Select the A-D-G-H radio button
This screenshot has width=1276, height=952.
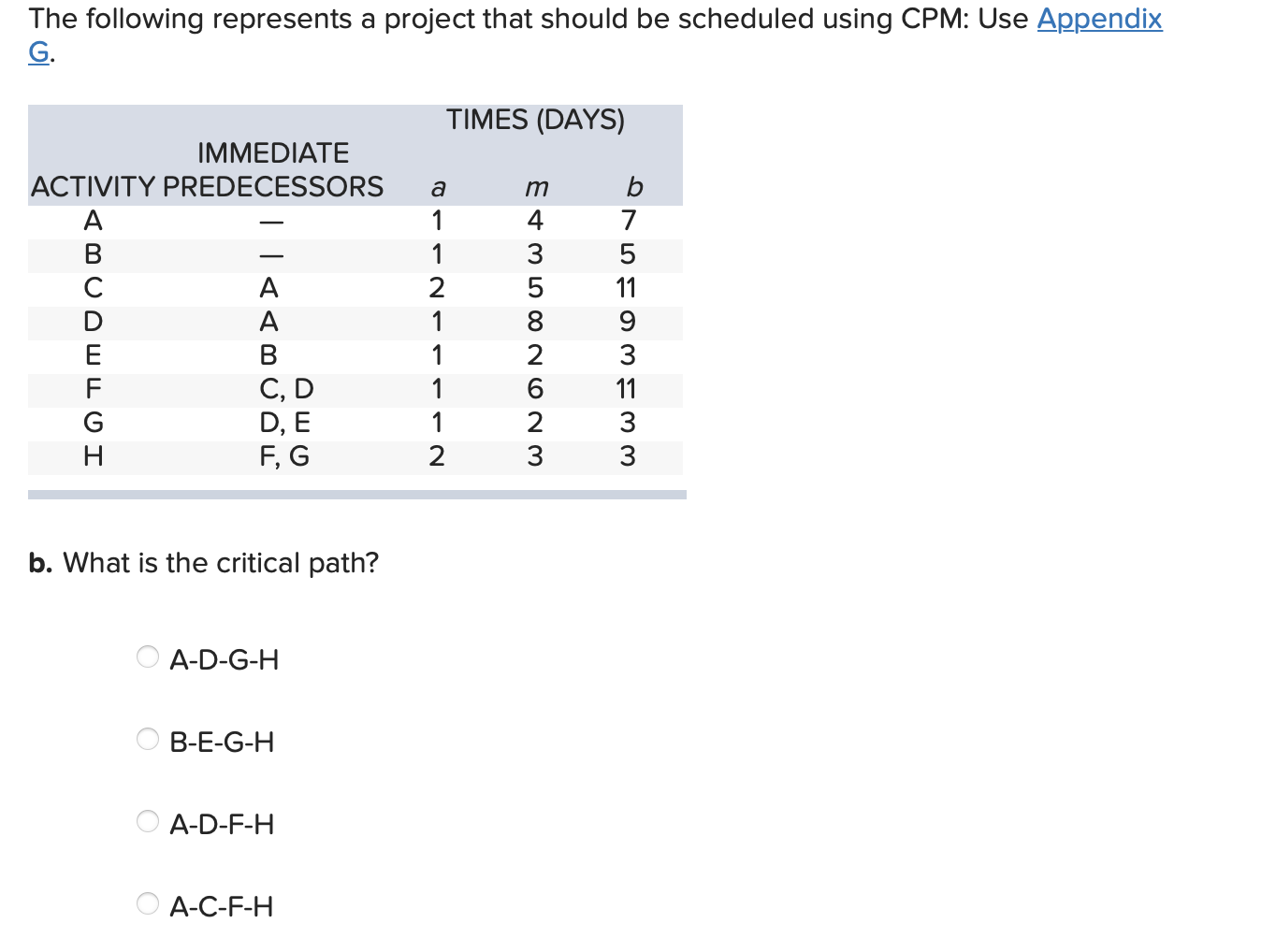pyautogui.click(x=147, y=657)
